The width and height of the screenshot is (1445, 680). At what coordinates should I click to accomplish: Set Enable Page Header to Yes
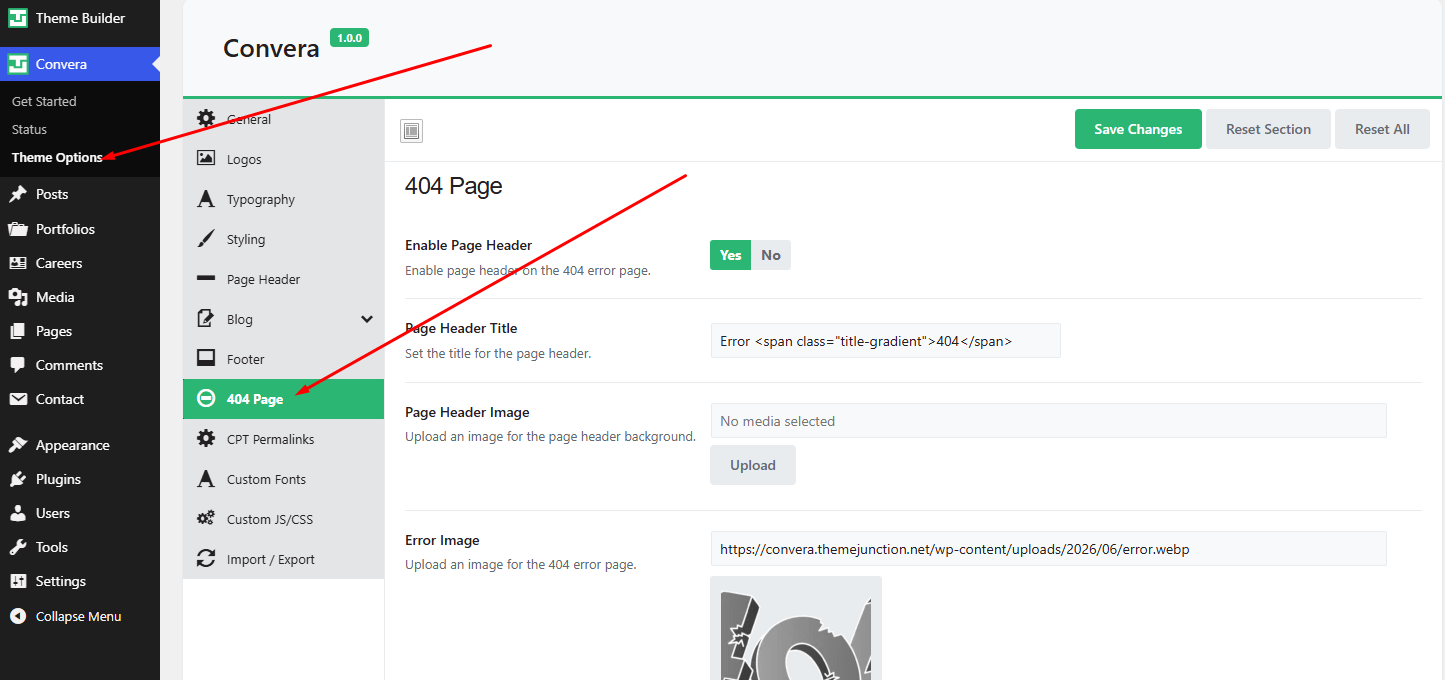(x=730, y=255)
